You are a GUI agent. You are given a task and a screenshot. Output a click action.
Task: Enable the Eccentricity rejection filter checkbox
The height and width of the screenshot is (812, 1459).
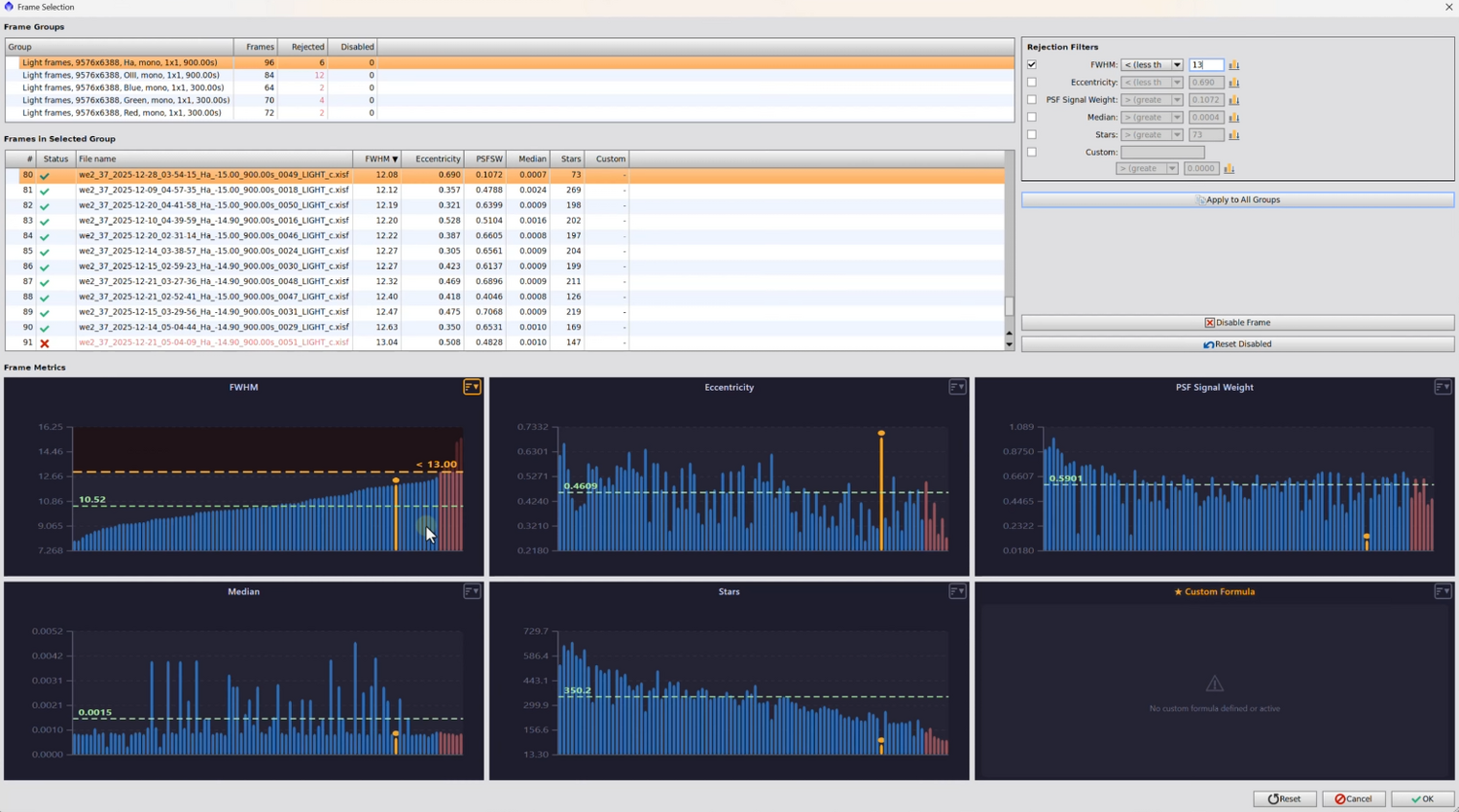coord(1032,83)
